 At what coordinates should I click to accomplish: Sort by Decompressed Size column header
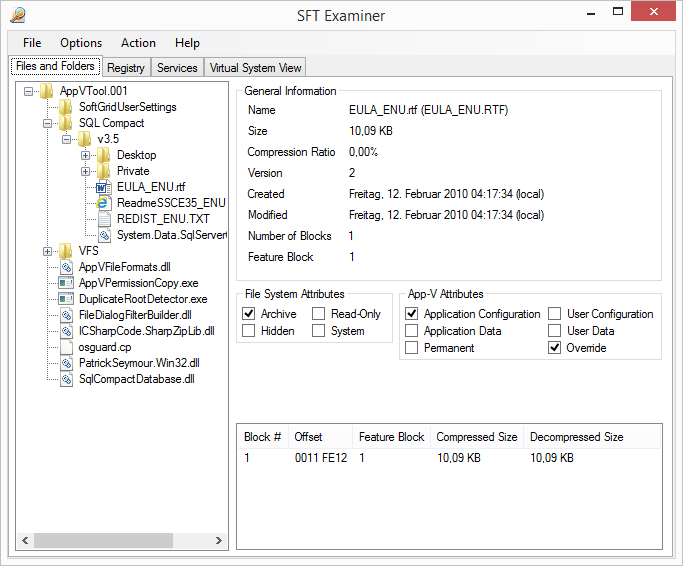click(592, 437)
